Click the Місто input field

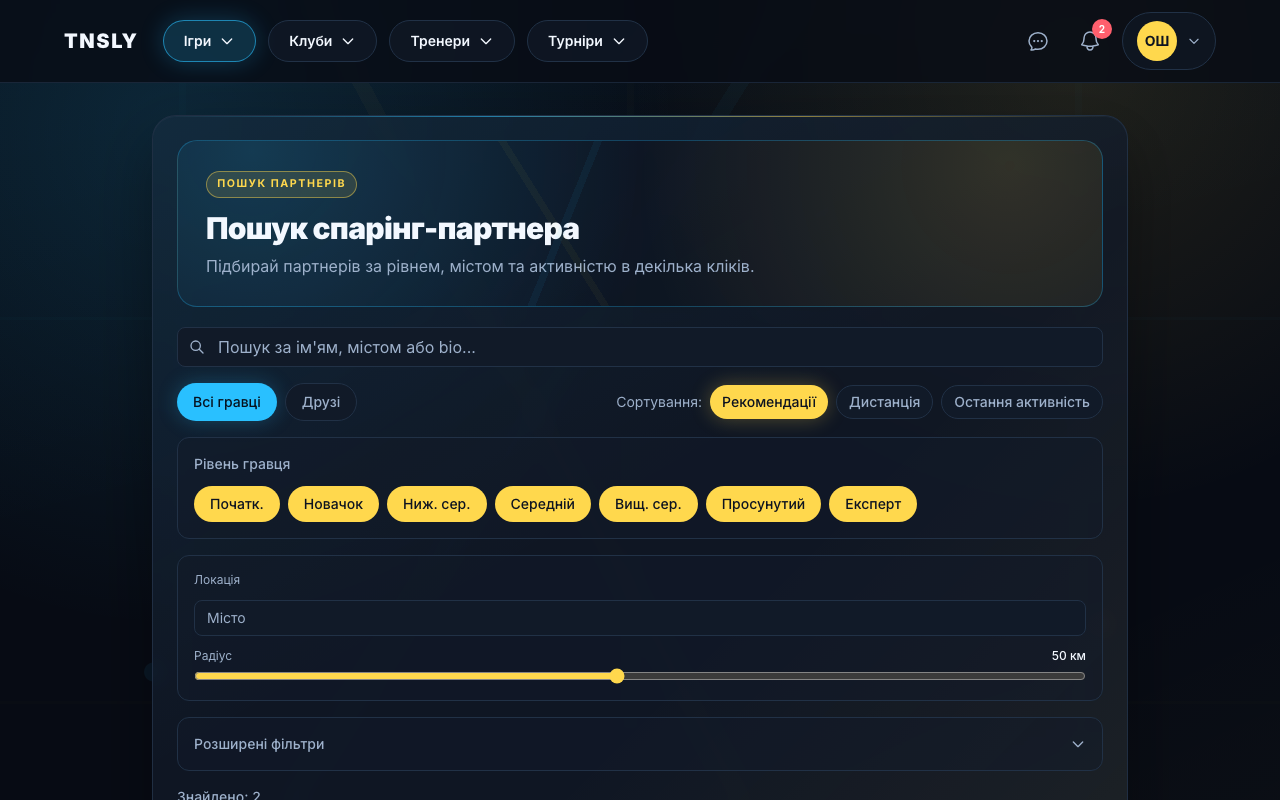639,618
